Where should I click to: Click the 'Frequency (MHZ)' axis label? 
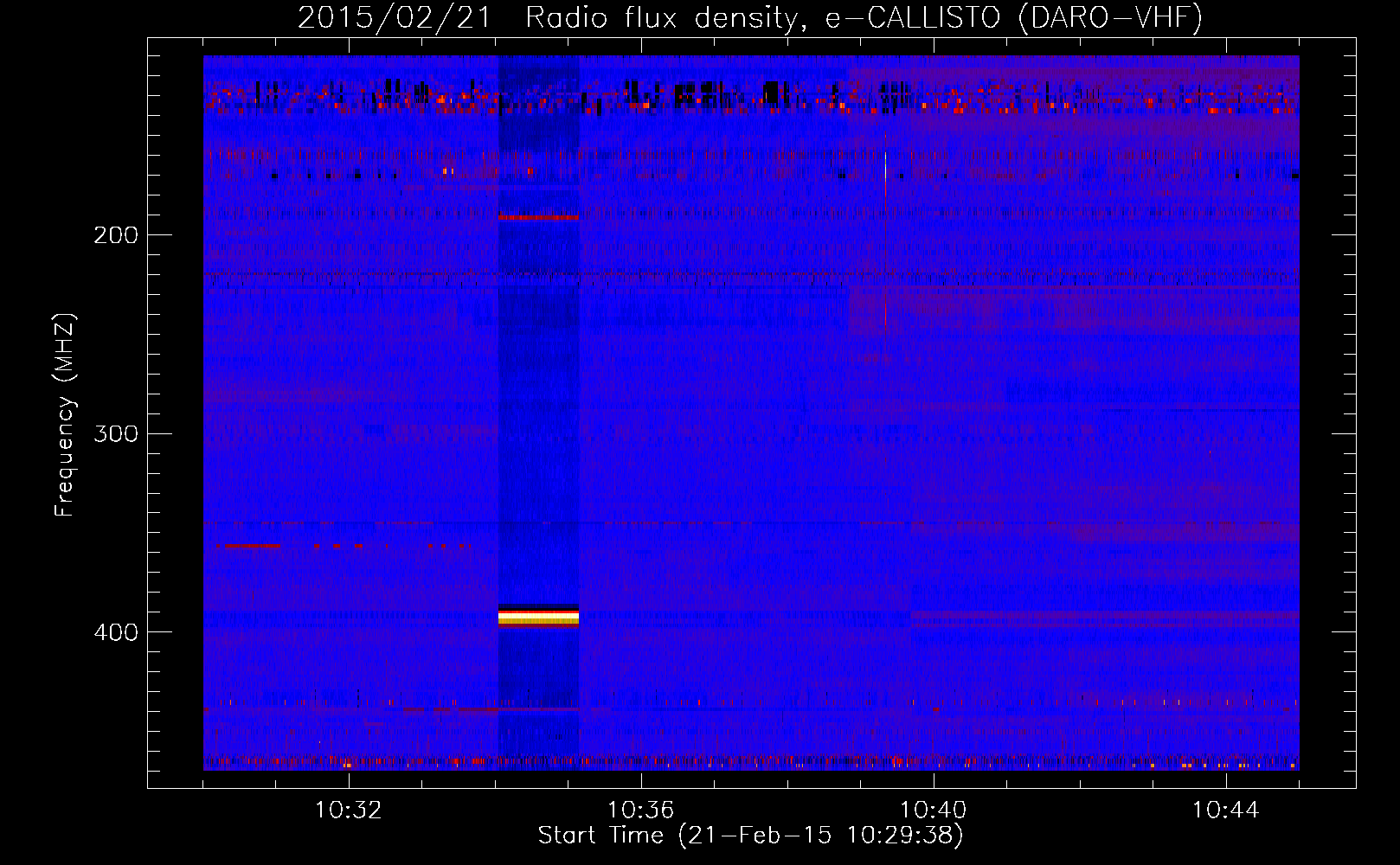point(66,415)
